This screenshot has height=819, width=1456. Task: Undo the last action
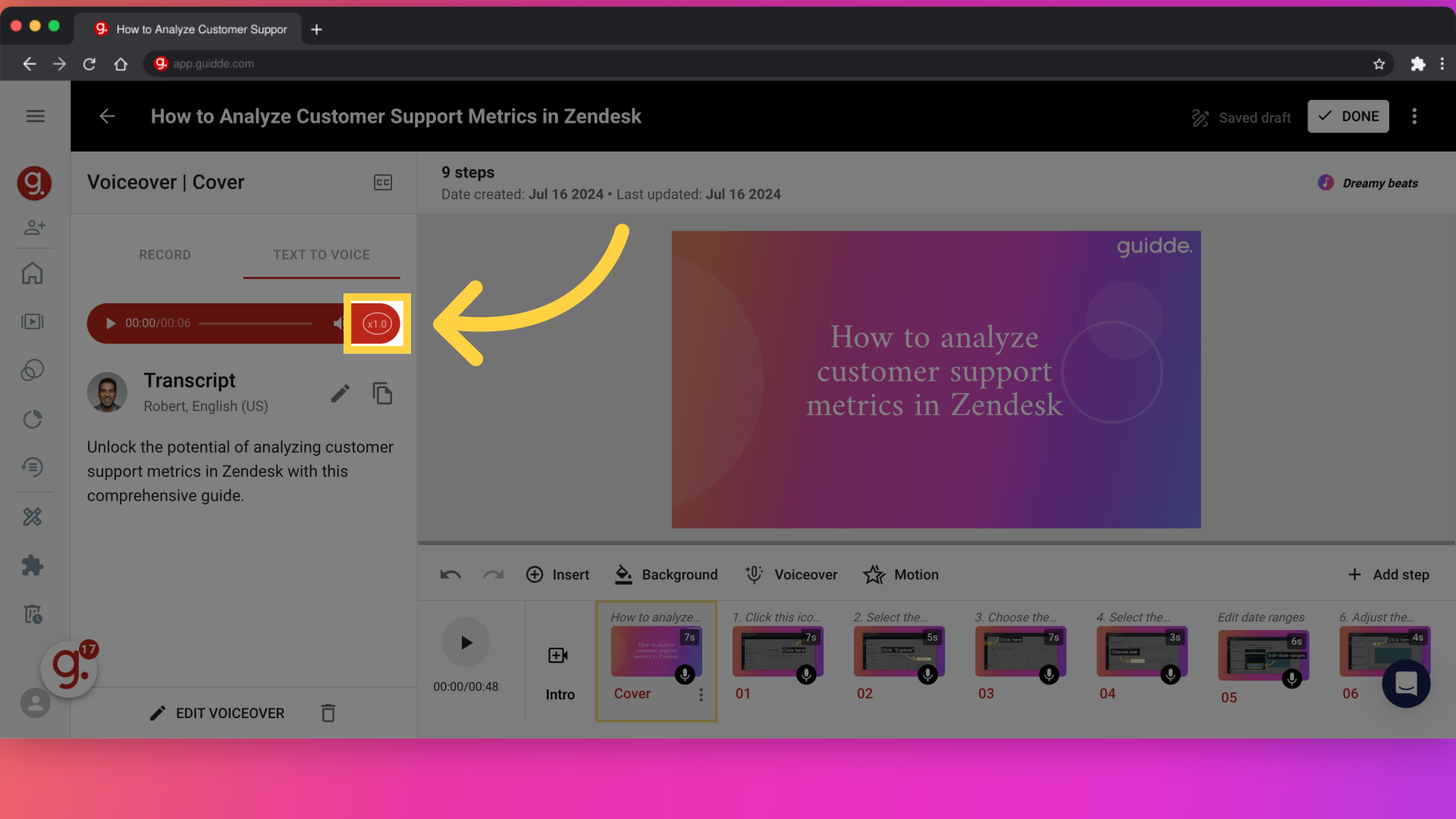[x=450, y=575]
